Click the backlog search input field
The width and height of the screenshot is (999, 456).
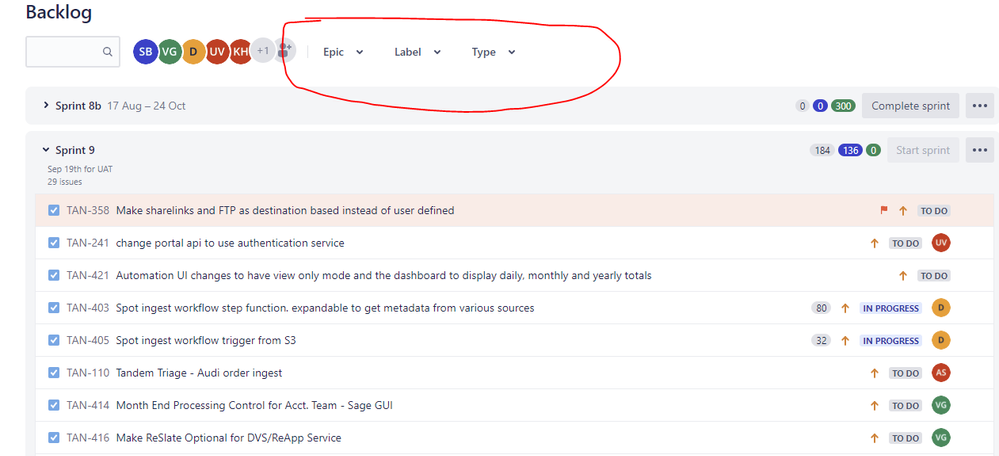coord(73,52)
